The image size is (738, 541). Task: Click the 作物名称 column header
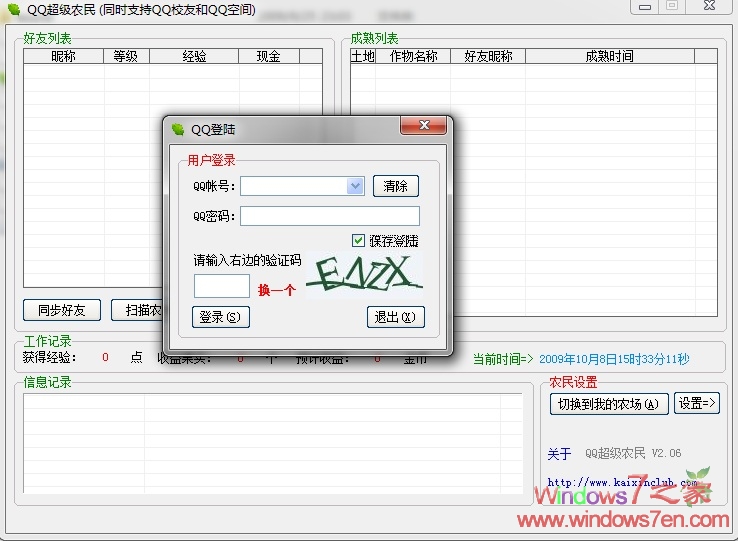pos(413,57)
